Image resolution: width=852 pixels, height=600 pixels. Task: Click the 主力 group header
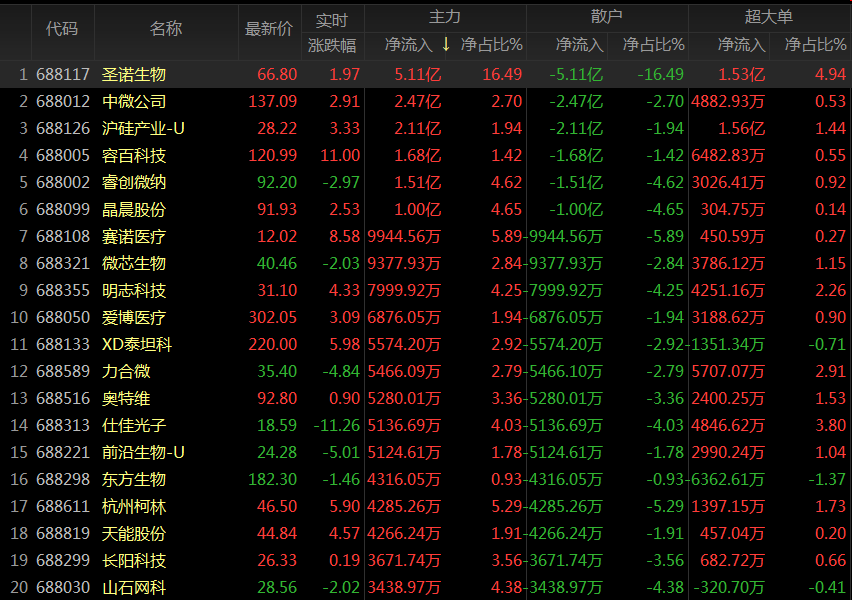pos(444,17)
